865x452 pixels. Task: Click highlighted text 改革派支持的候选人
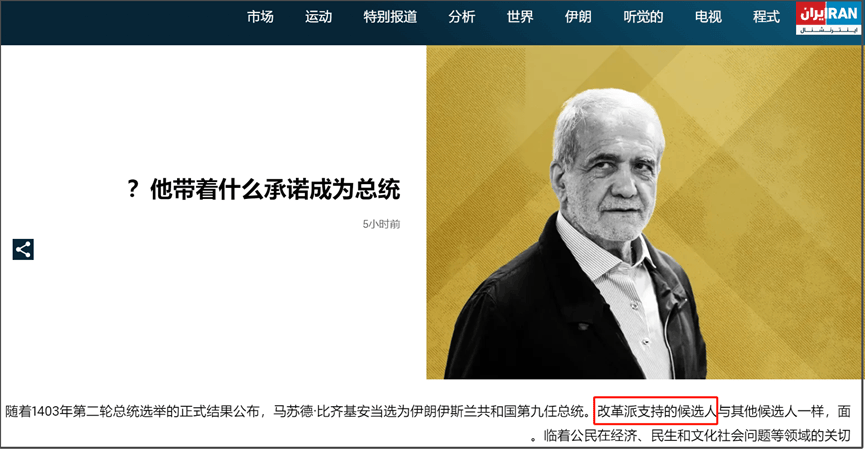[656, 411]
